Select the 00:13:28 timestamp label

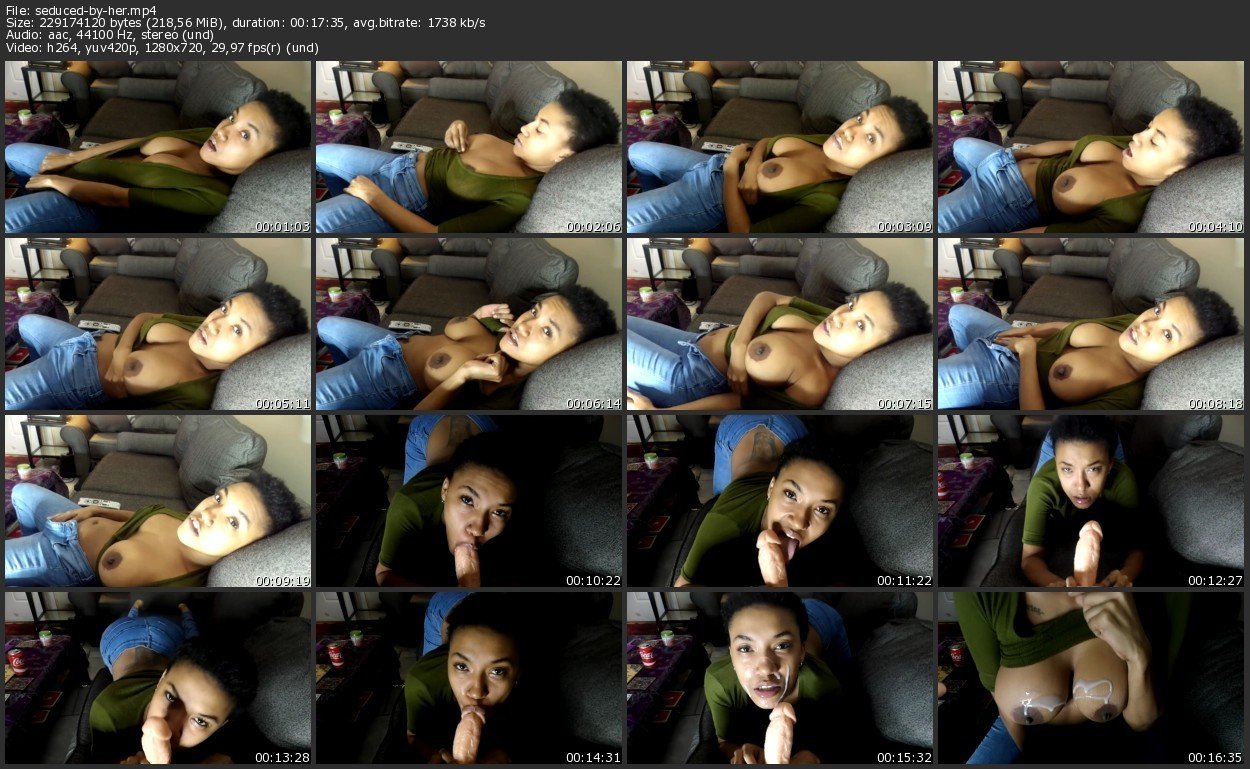283,756
